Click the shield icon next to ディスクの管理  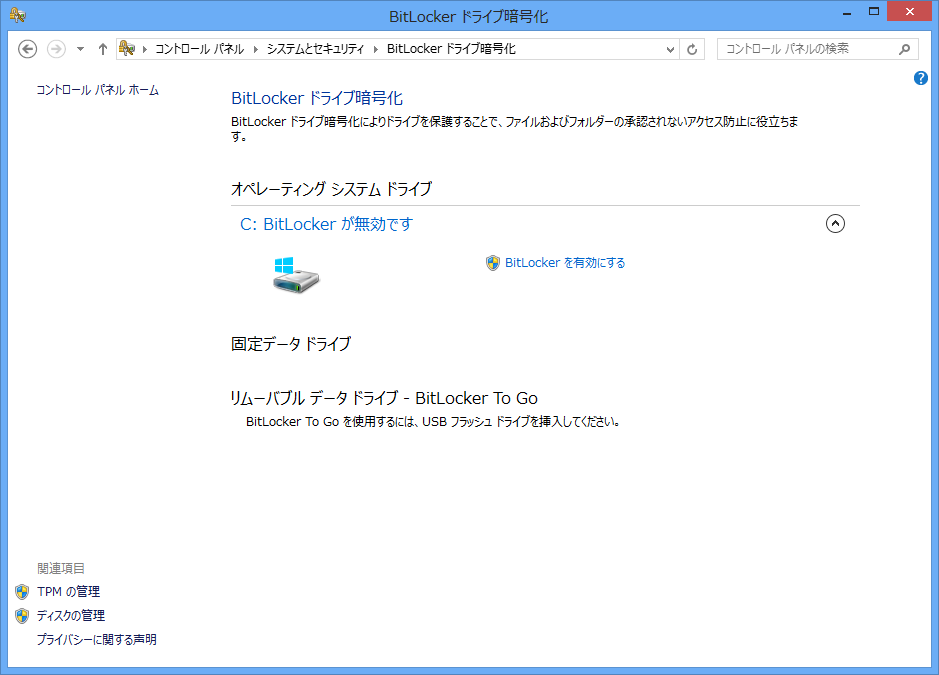click(x=22, y=616)
